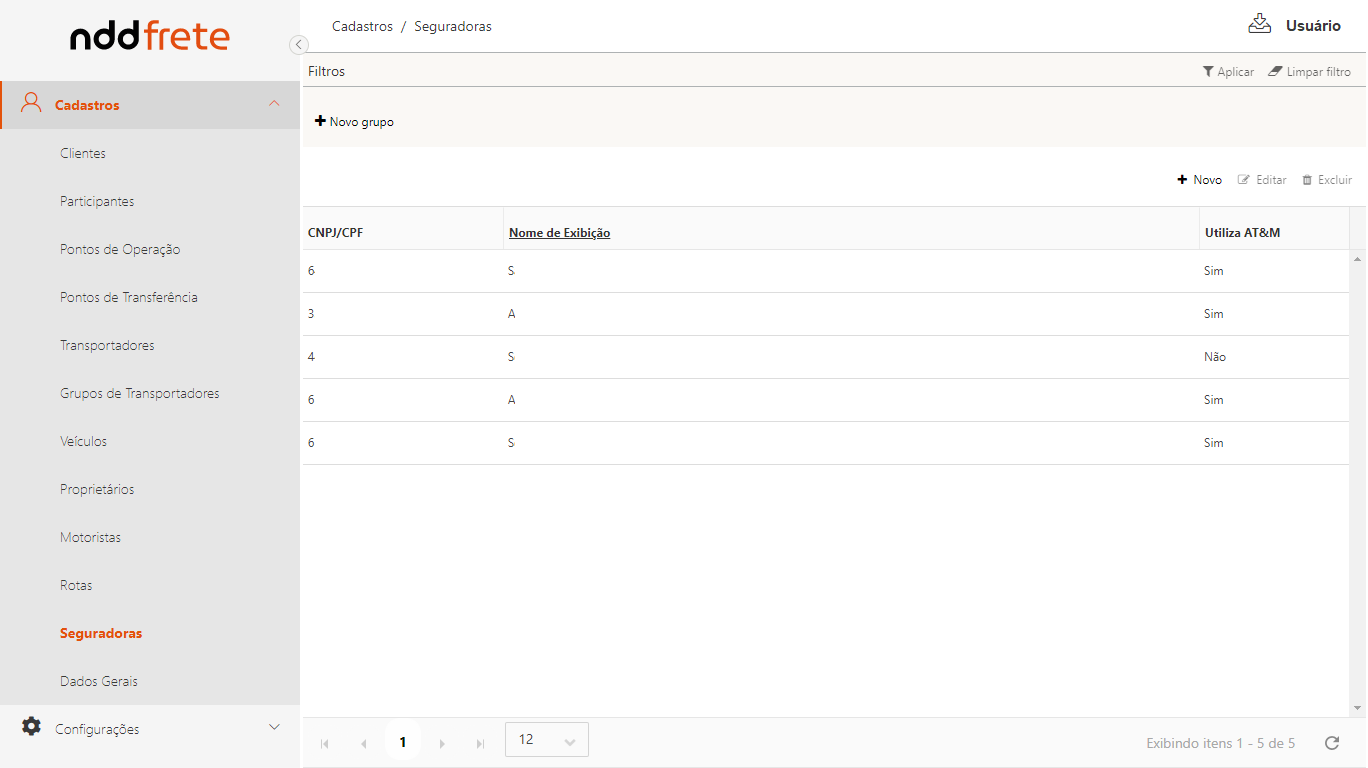The height and width of the screenshot is (768, 1368).
Task: Expand the Configurações section chevron
Action: coord(274,727)
